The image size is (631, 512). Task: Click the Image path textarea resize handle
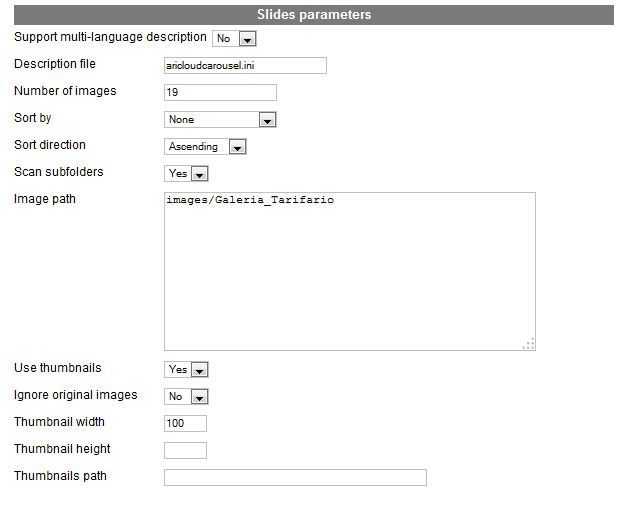[x=529, y=344]
